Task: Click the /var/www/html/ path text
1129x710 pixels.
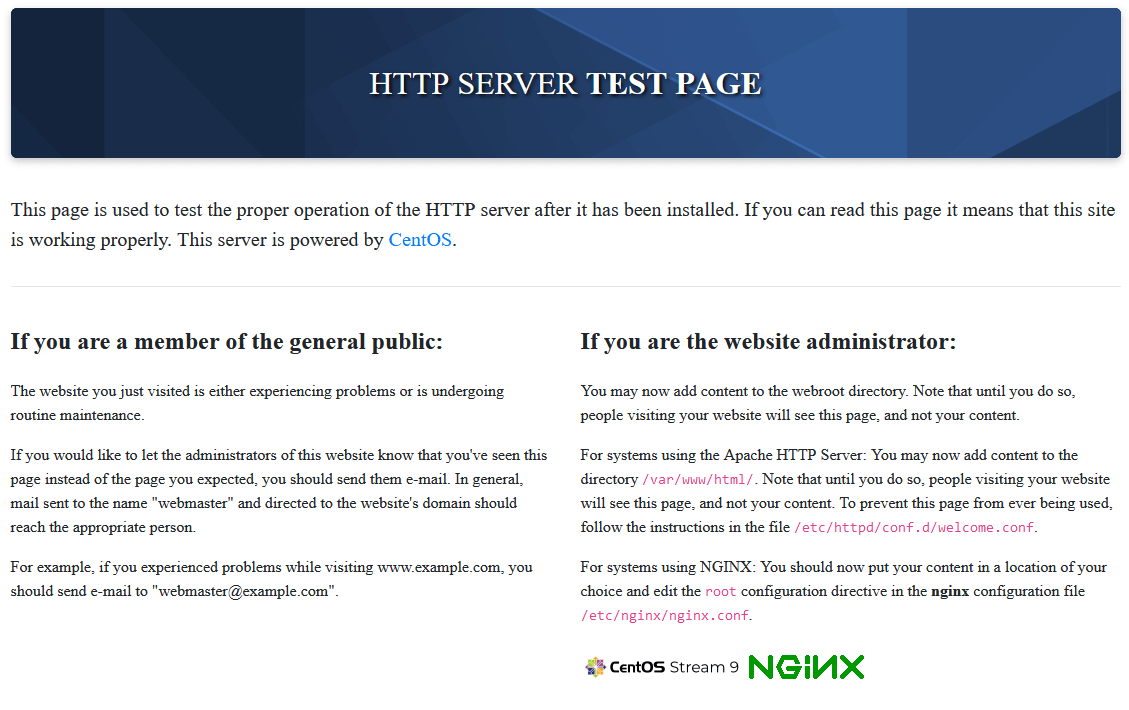Action: (698, 480)
